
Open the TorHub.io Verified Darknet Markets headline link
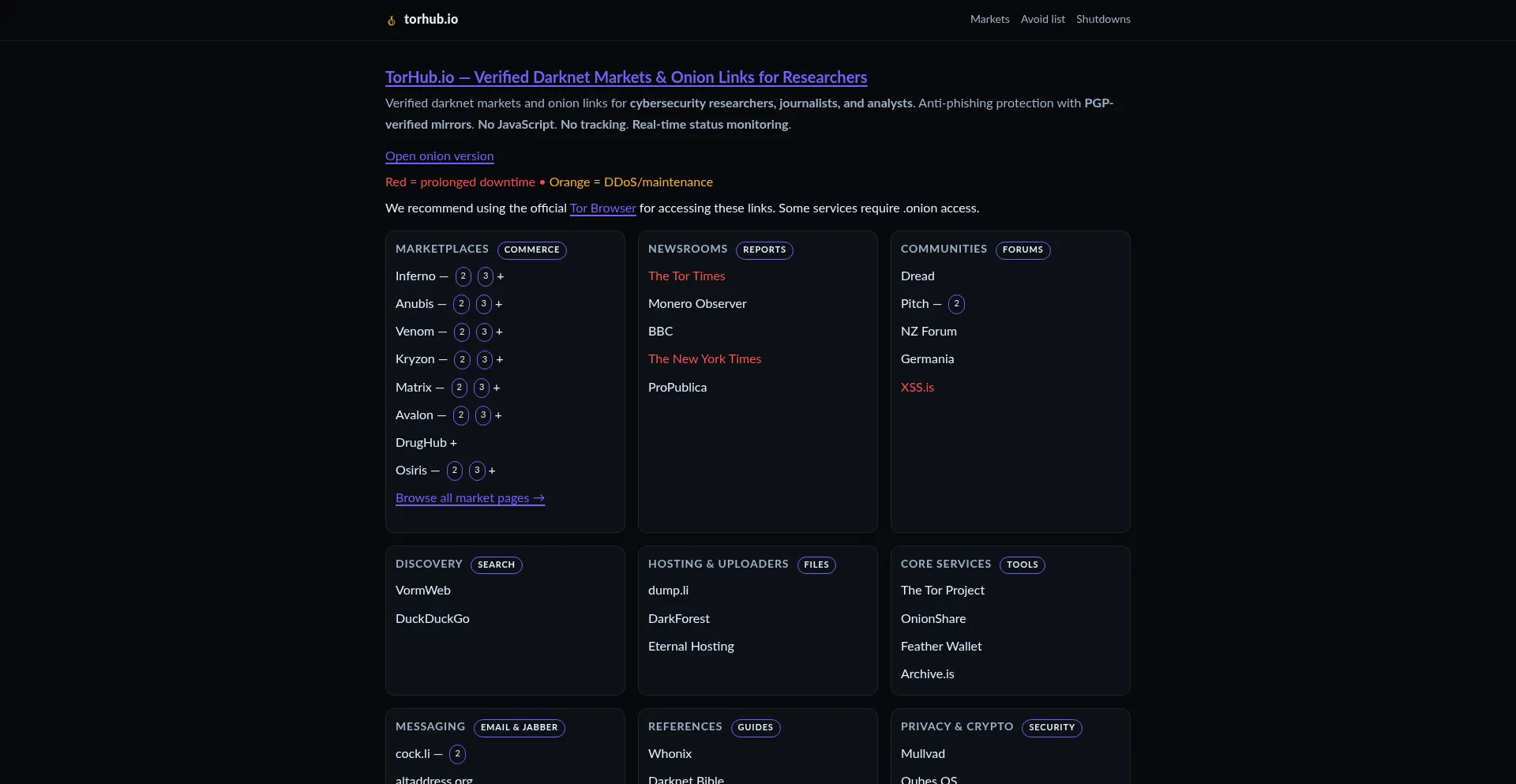click(x=626, y=77)
